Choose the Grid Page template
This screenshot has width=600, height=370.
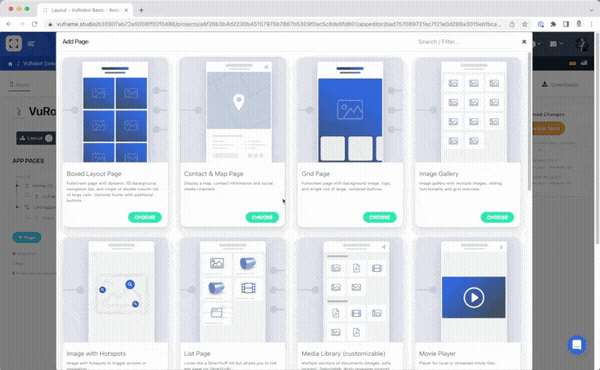(380, 217)
